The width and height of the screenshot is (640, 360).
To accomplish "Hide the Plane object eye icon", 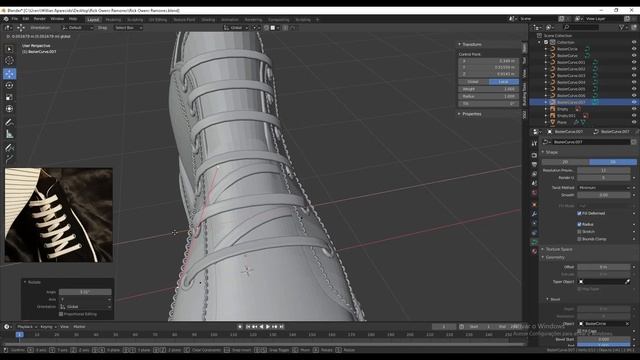I will point(634,122).
